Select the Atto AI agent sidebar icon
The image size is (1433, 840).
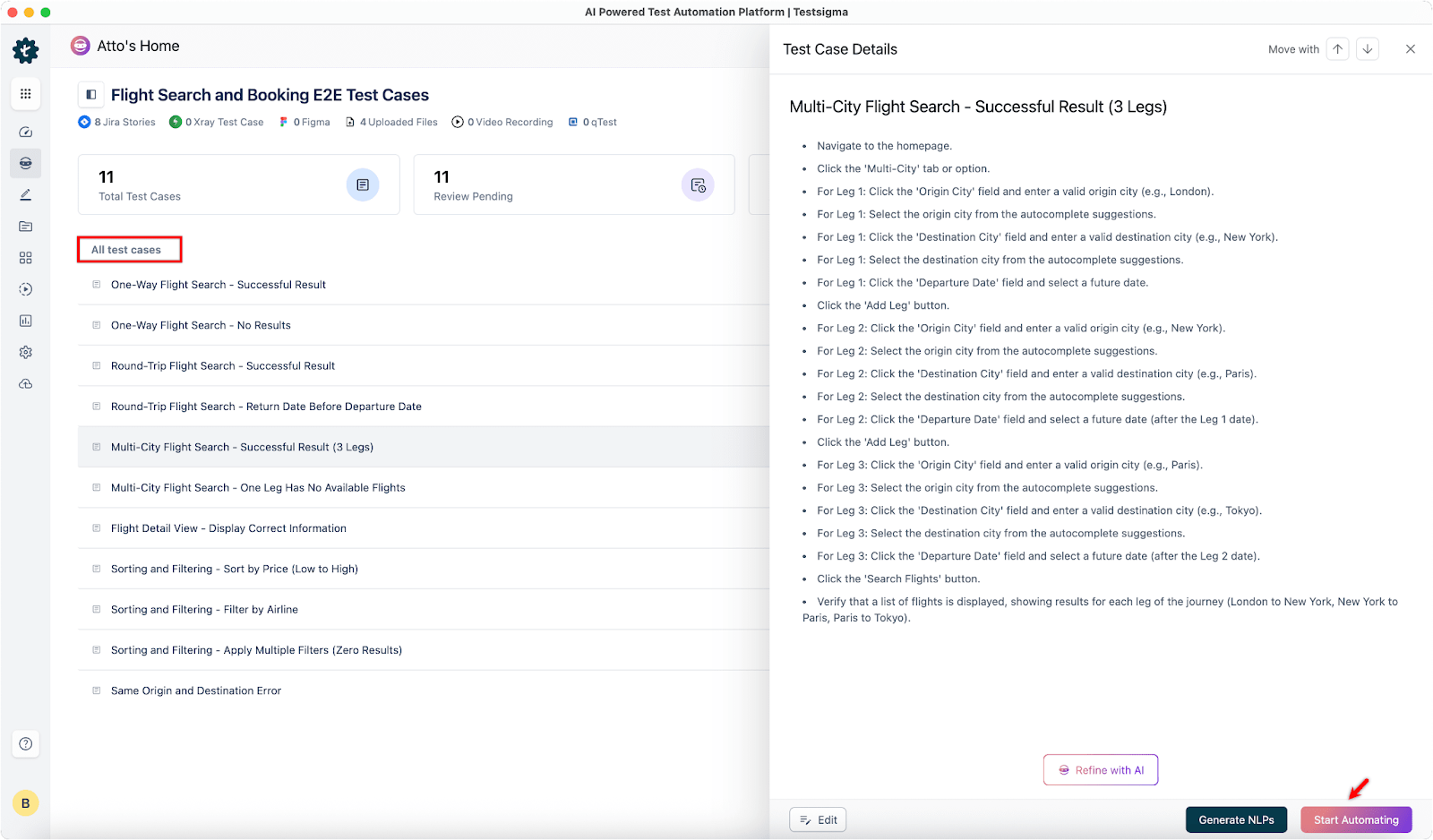[25, 163]
